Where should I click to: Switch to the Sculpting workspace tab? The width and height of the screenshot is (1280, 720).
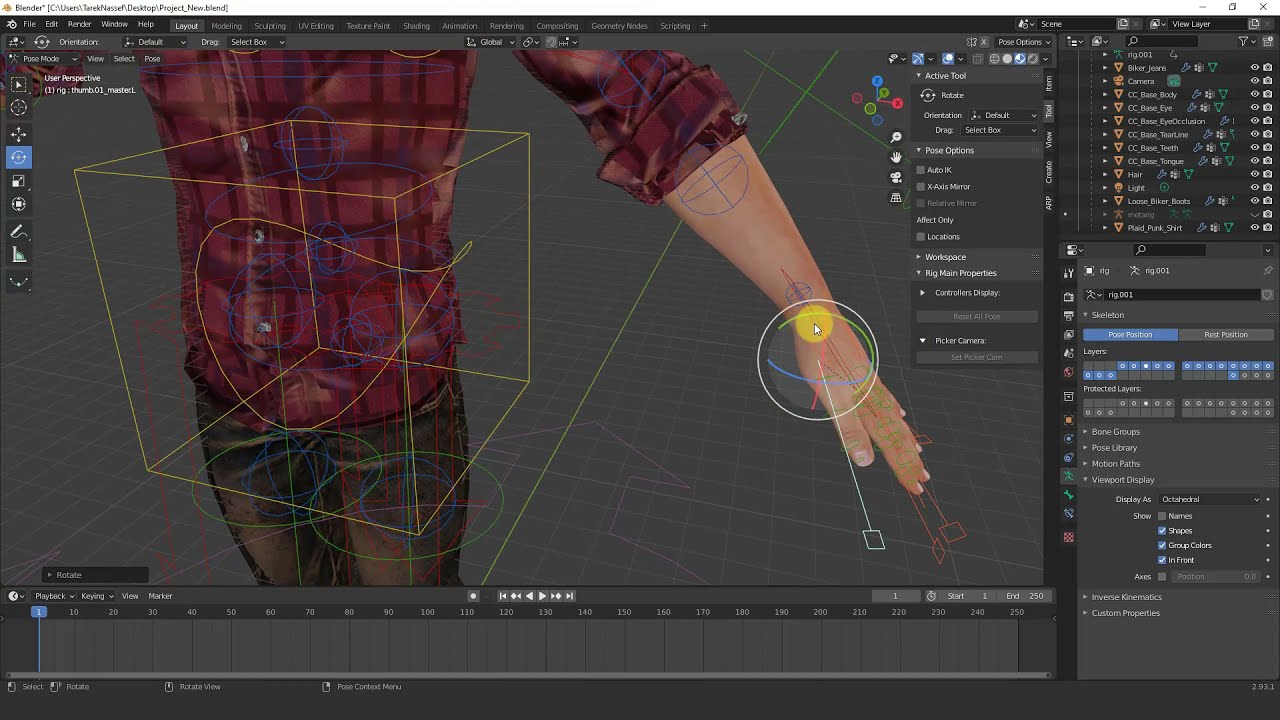[269, 25]
